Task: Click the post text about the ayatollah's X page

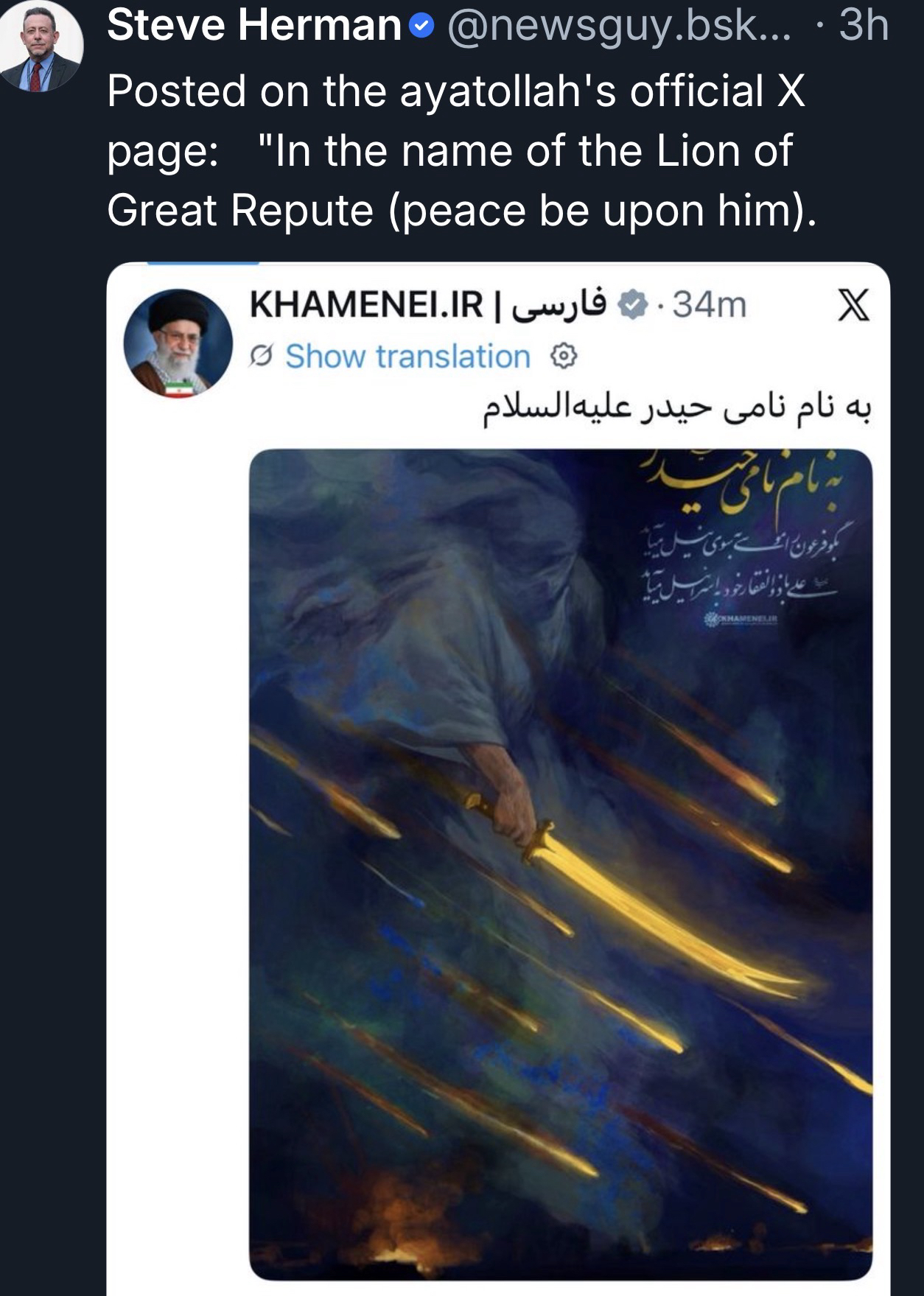Action: click(x=462, y=151)
